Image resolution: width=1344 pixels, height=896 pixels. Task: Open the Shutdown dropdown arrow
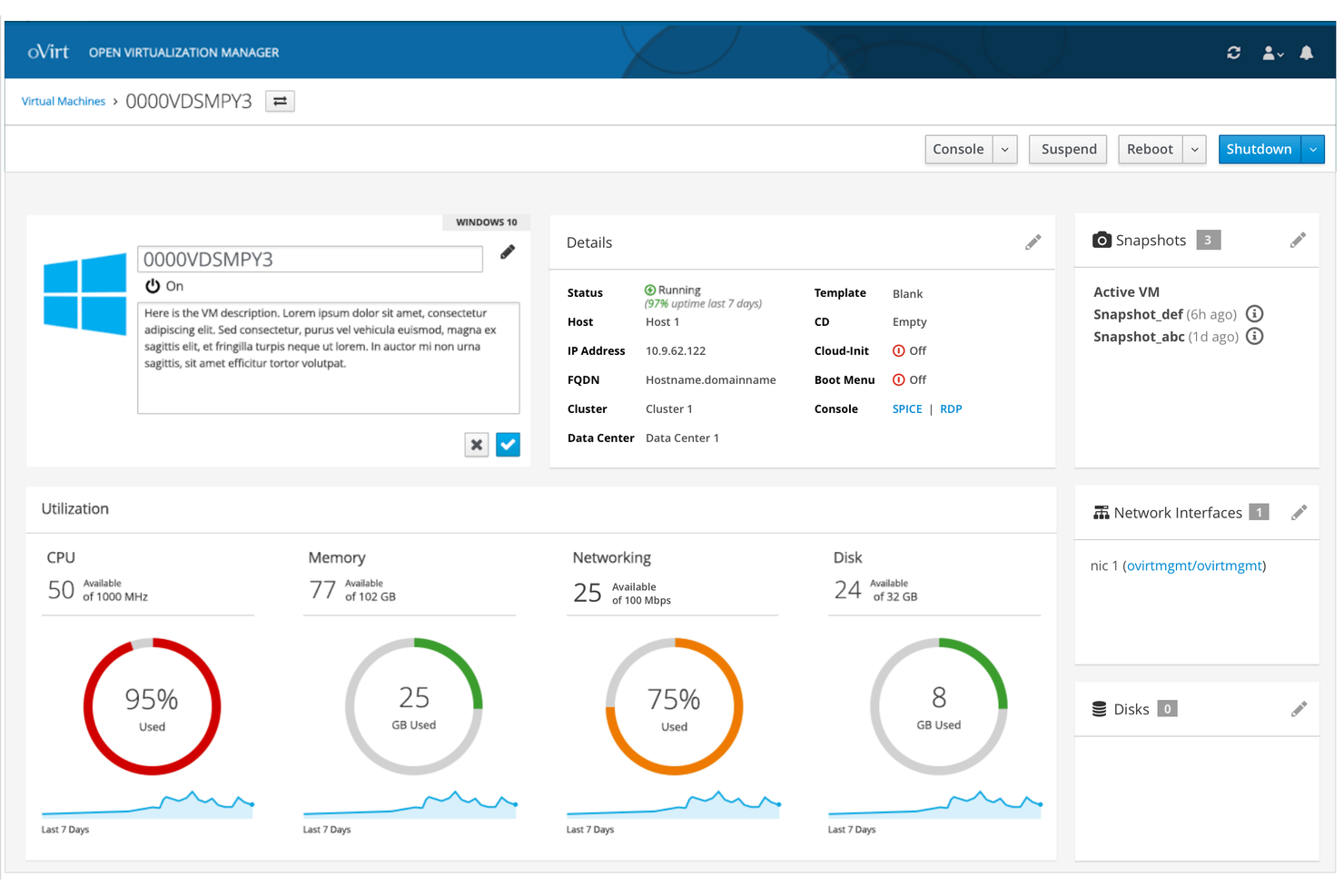[1312, 150]
